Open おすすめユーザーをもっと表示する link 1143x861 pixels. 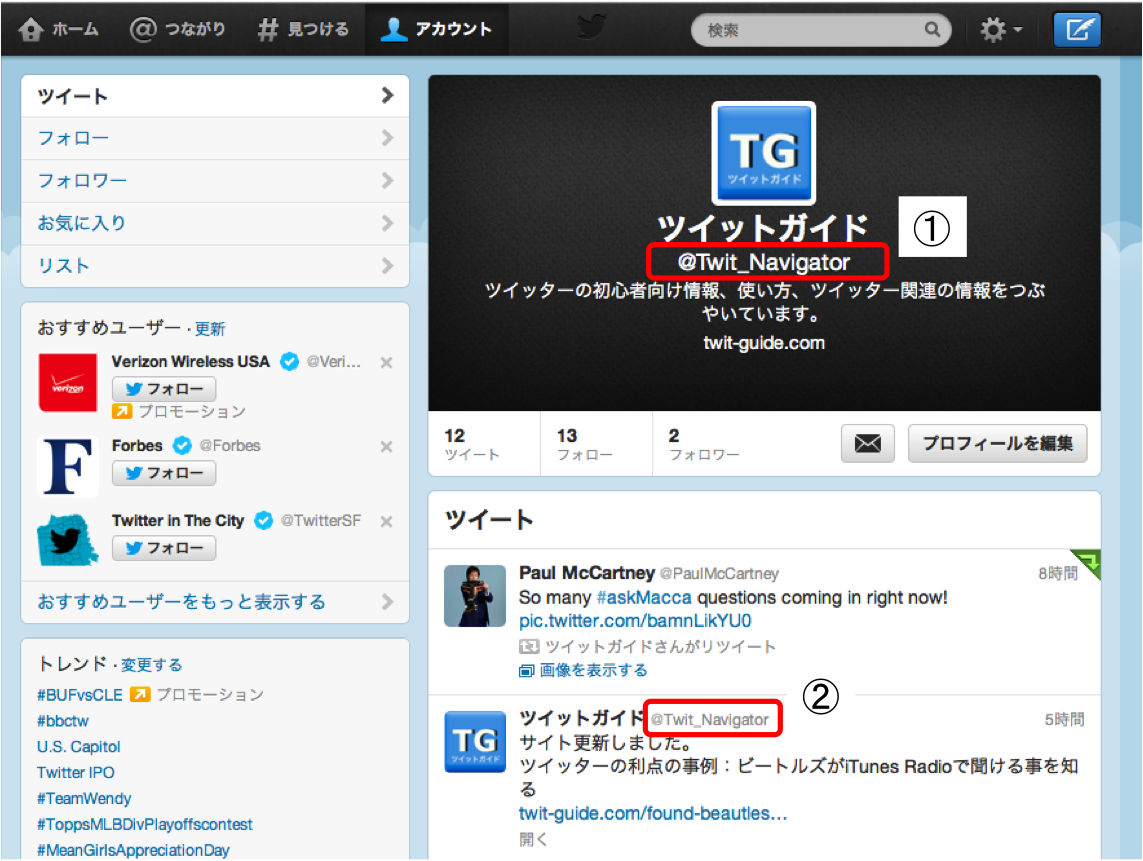pos(215,602)
